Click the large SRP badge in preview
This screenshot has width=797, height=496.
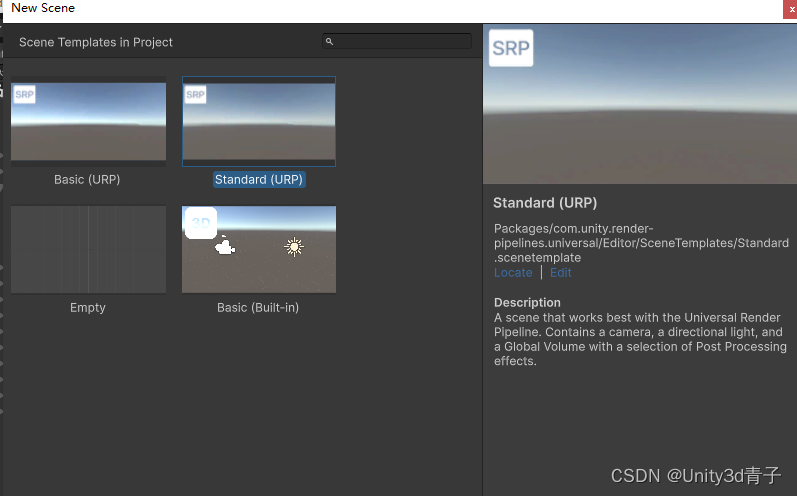coord(511,48)
